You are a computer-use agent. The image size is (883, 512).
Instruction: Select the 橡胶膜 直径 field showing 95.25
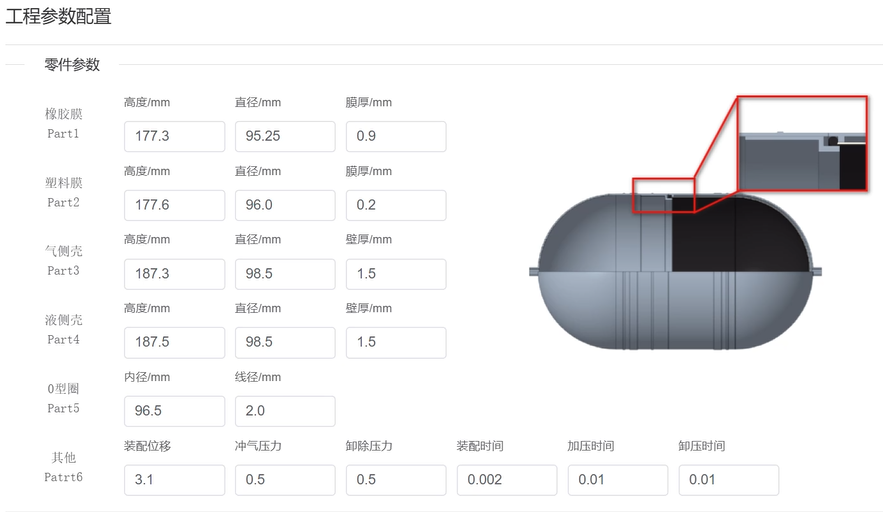click(285, 136)
